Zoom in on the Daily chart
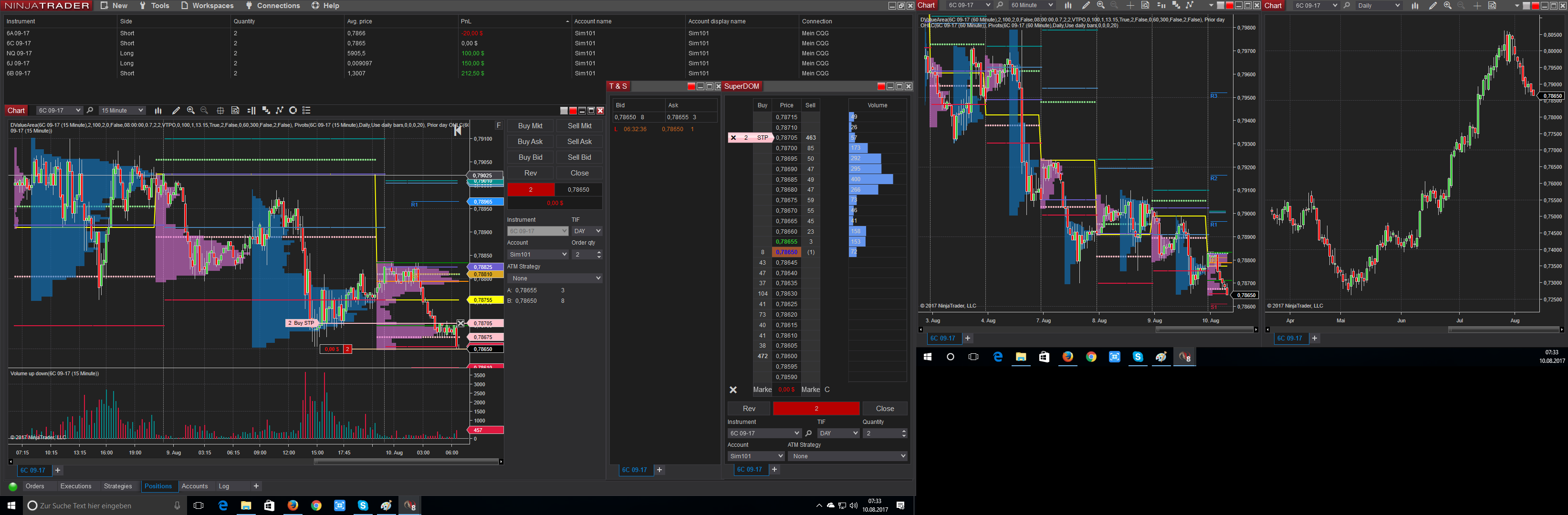This screenshot has width=1568, height=515. 1447,5
